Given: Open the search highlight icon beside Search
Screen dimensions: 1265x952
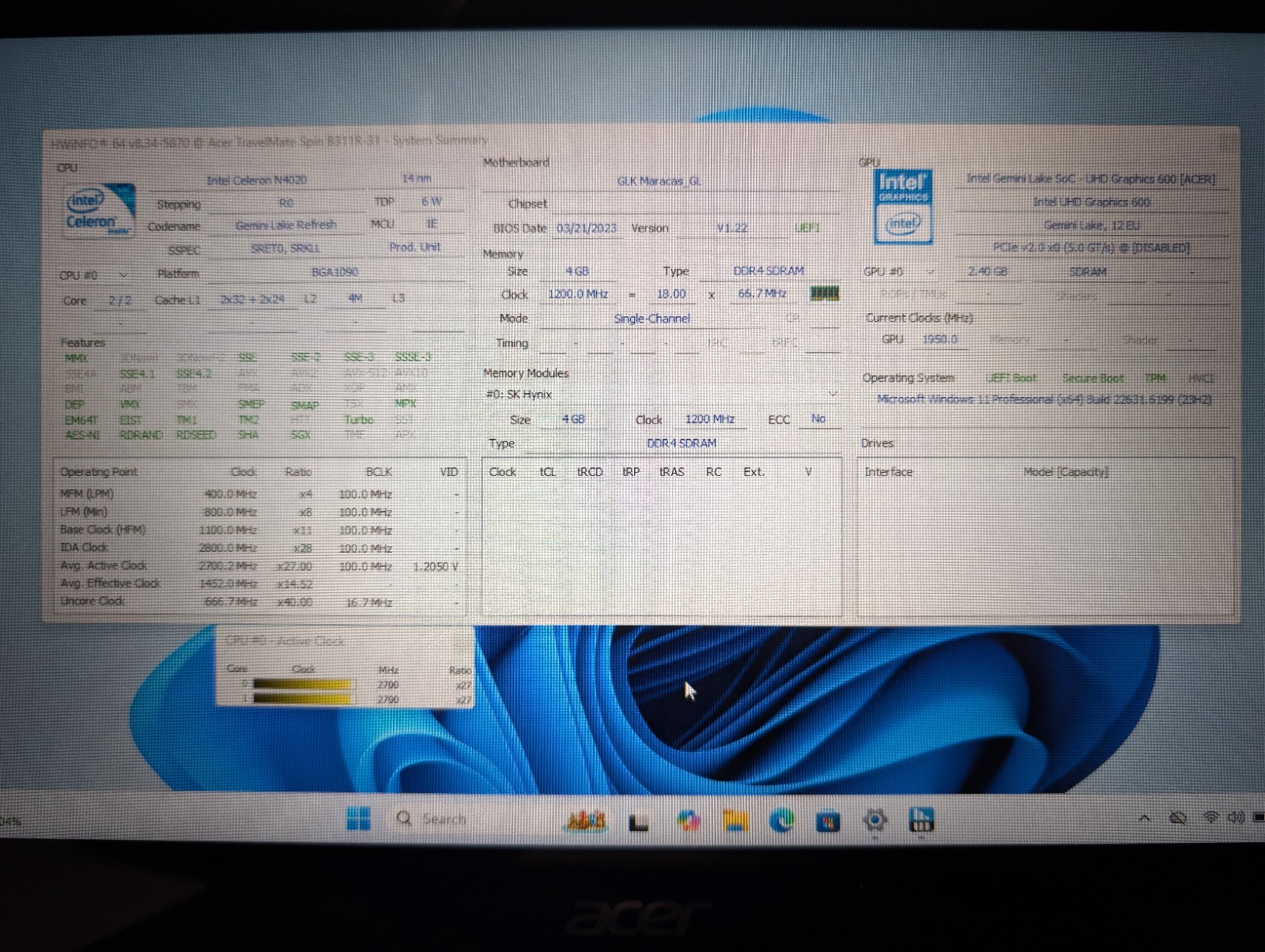Looking at the screenshot, I should (x=586, y=820).
